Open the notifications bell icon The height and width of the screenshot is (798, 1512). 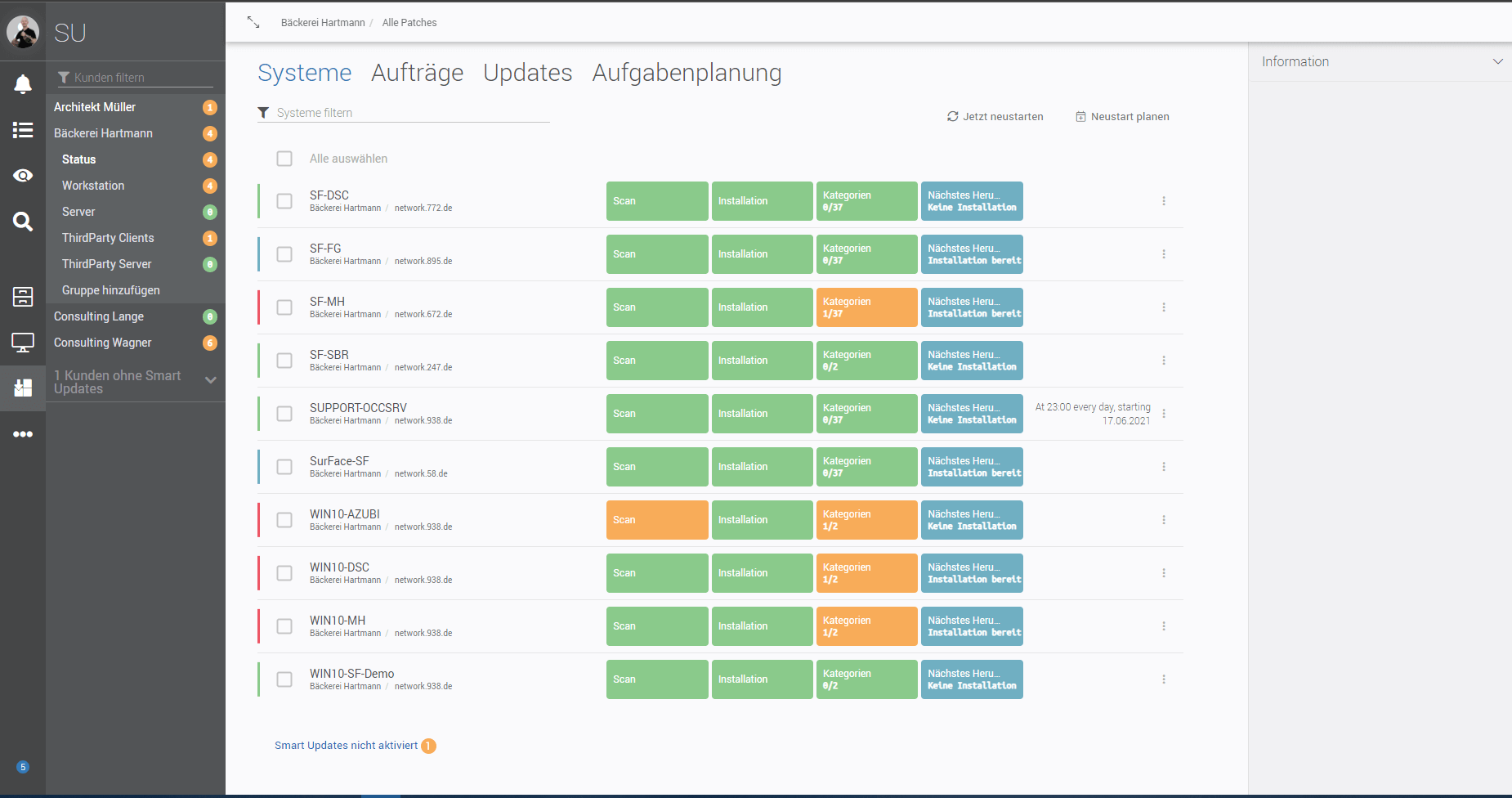(x=23, y=84)
